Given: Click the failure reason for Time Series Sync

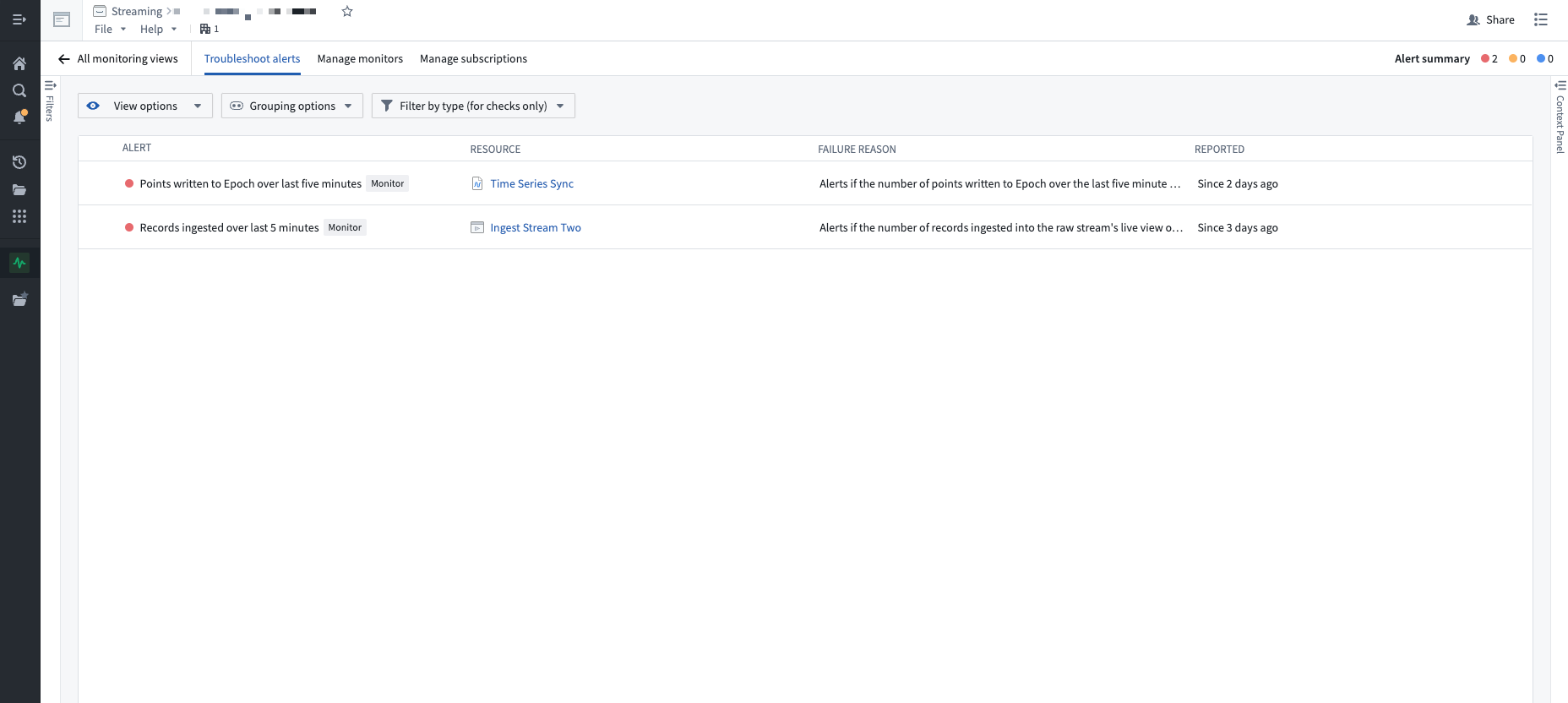Looking at the screenshot, I should [999, 183].
